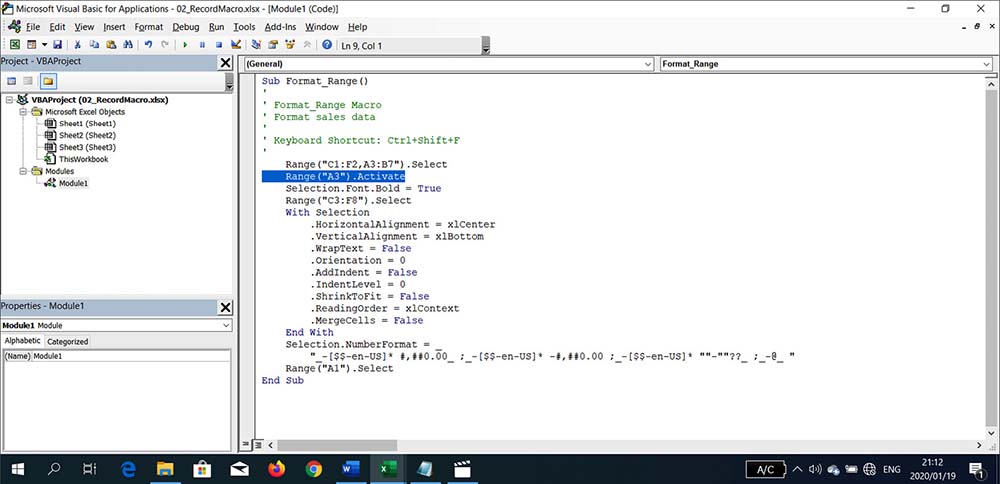Click the View Code button in Project pane
The height and width of the screenshot is (484, 1000).
pyautogui.click(x=11, y=81)
